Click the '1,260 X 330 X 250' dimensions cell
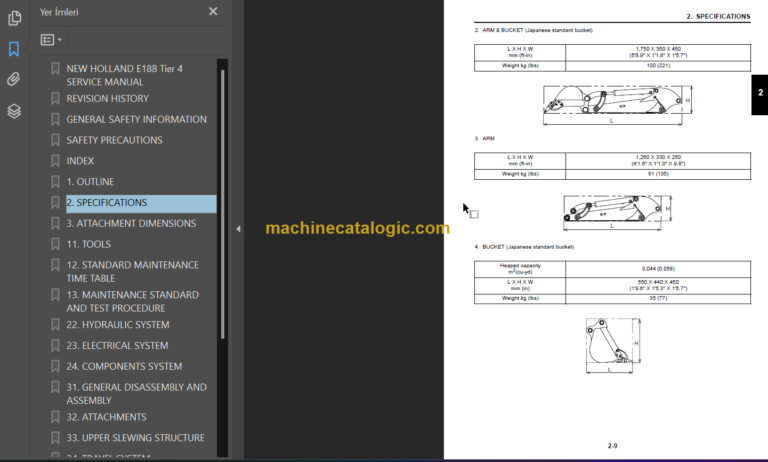 pos(658,161)
